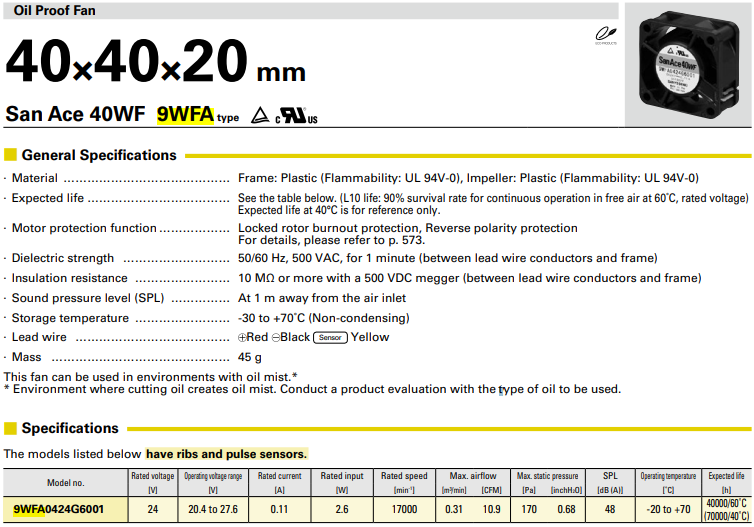This screenshot has height=527, width=754.
Task: Click the yellow square beside Specifications heading
Action: click(x=10, y=429)
